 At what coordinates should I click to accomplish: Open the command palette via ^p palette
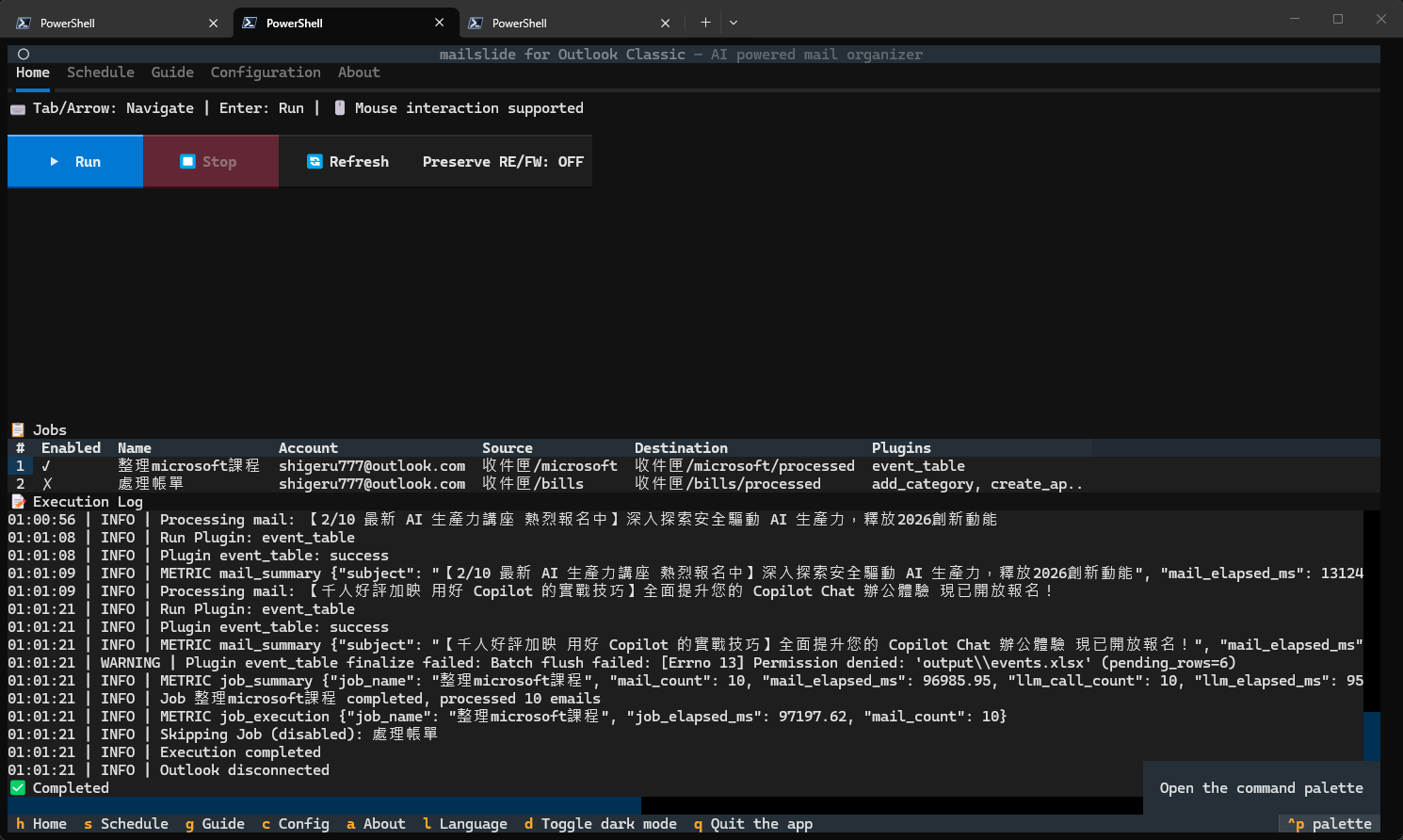[x=1329, y=824]
